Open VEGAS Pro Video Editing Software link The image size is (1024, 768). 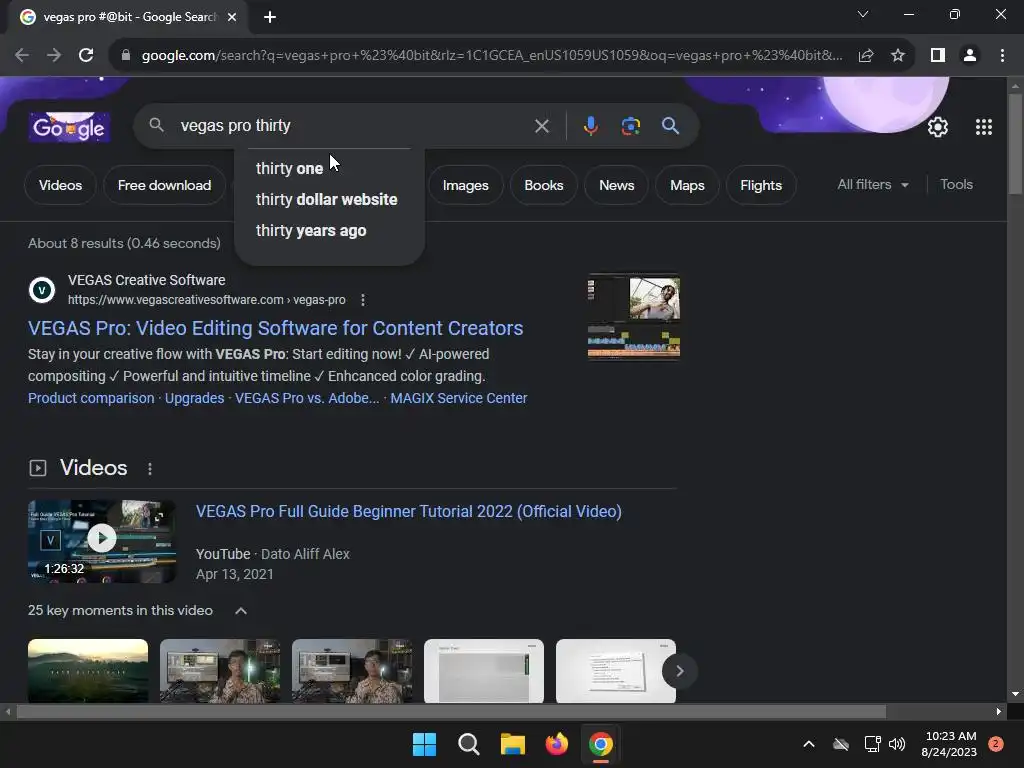(x=276, y=328)
